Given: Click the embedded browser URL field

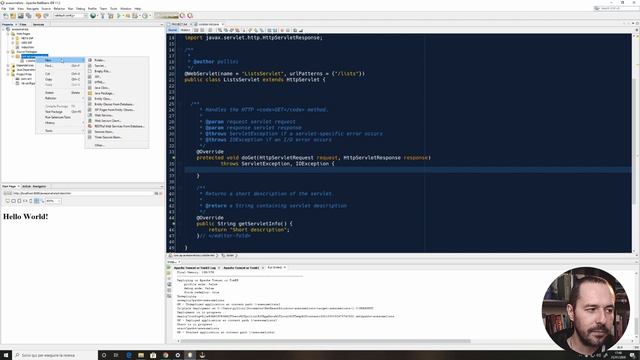Looking at the screenshot, I should 83,193.
